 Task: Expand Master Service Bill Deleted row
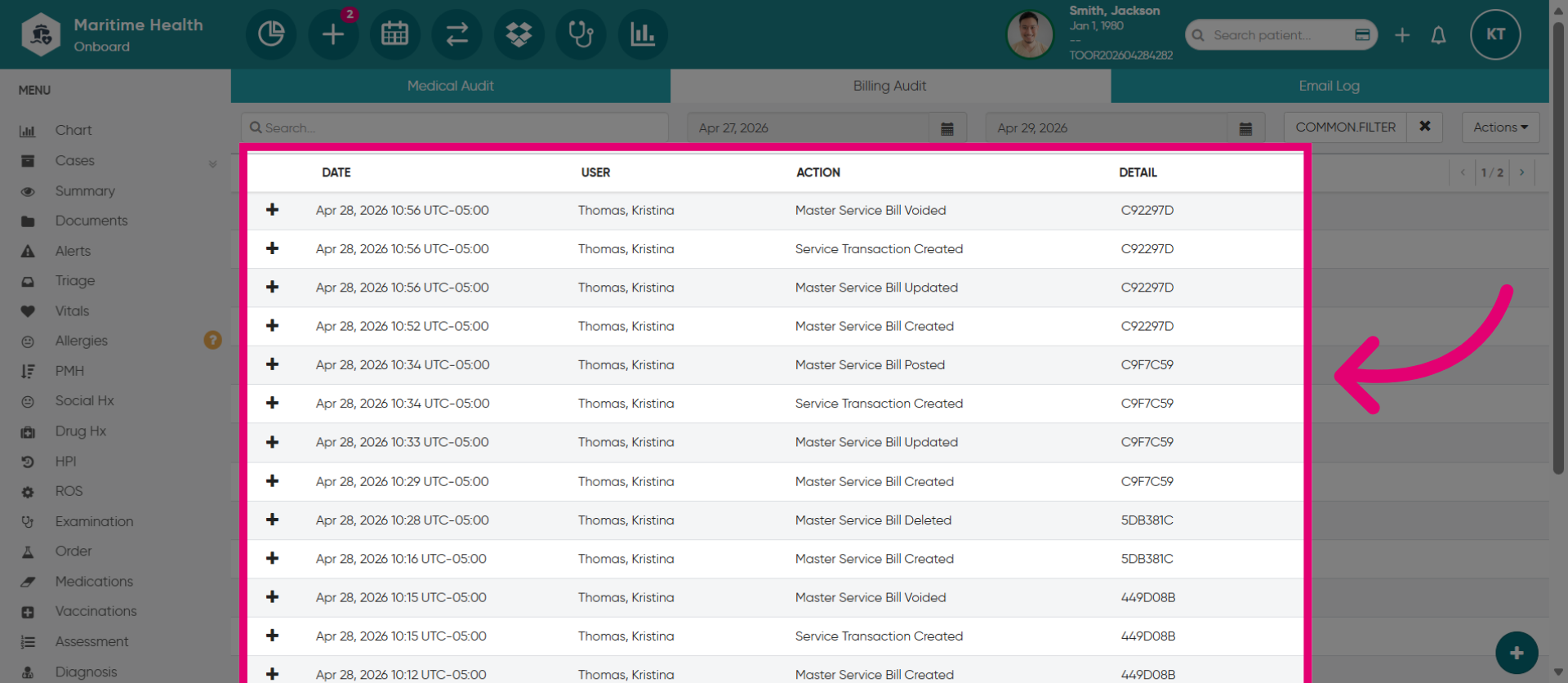tap(273, 520)
